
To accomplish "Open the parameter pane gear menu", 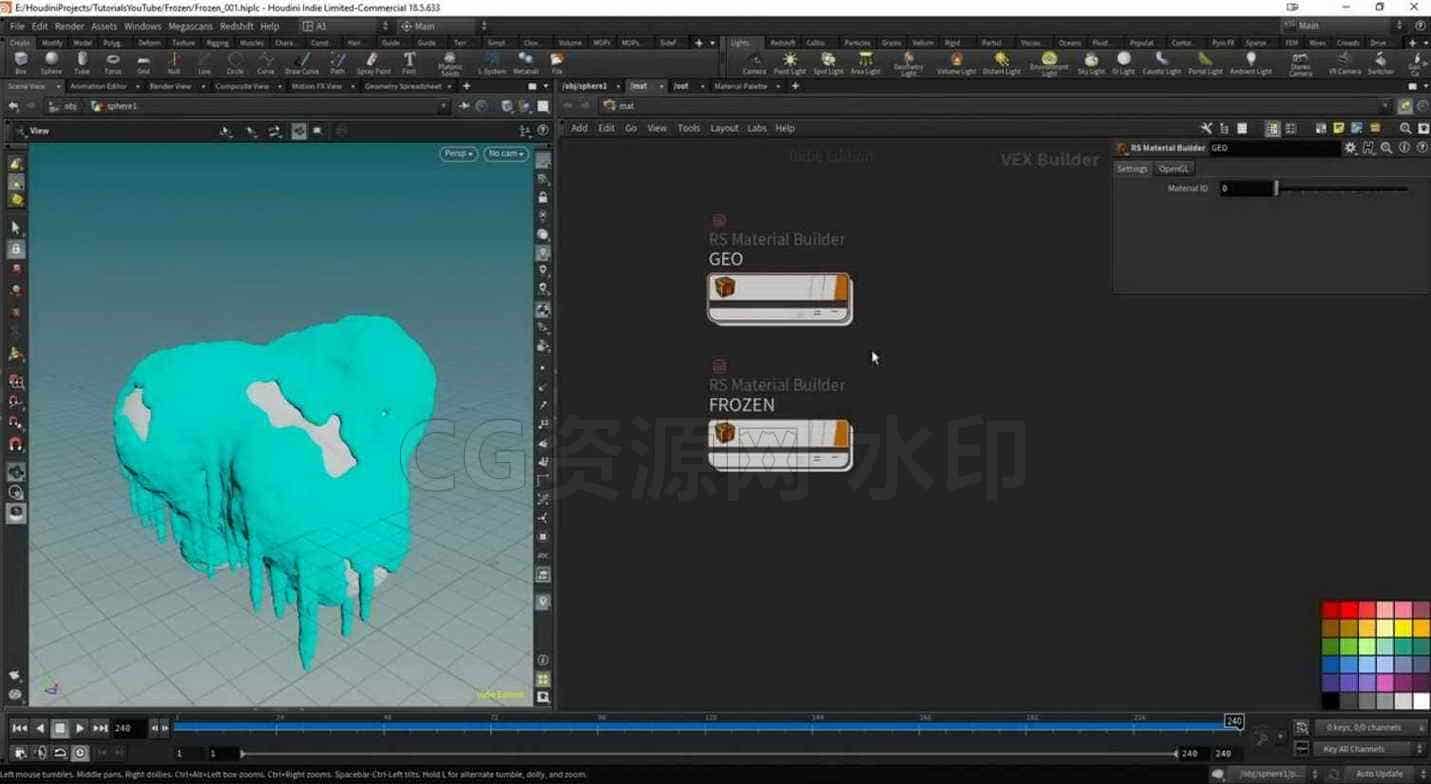I will click(1350, 148).
